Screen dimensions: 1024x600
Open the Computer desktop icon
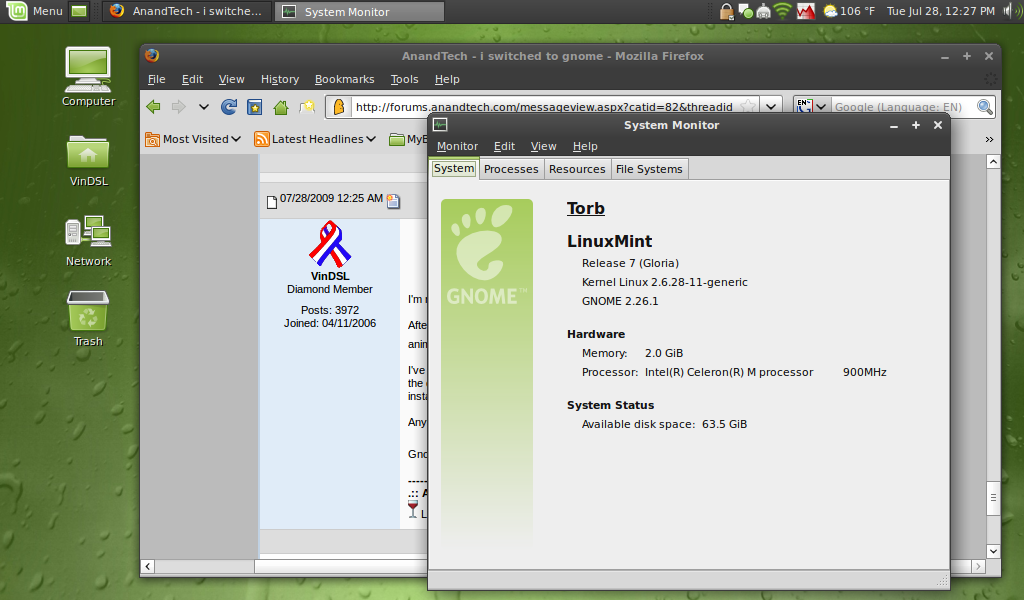[x=88, y=76]
